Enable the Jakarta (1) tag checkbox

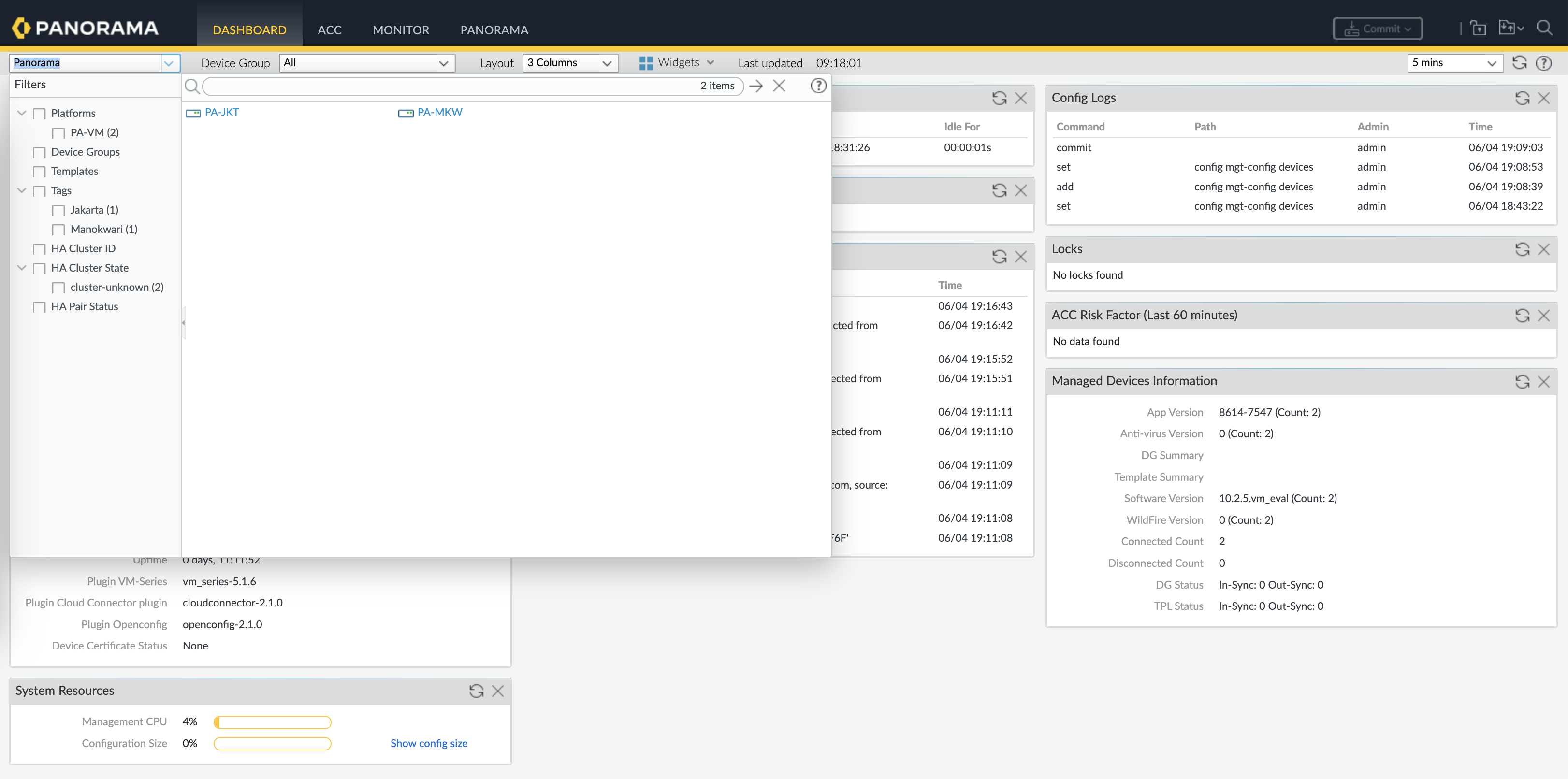pos(59,210)
